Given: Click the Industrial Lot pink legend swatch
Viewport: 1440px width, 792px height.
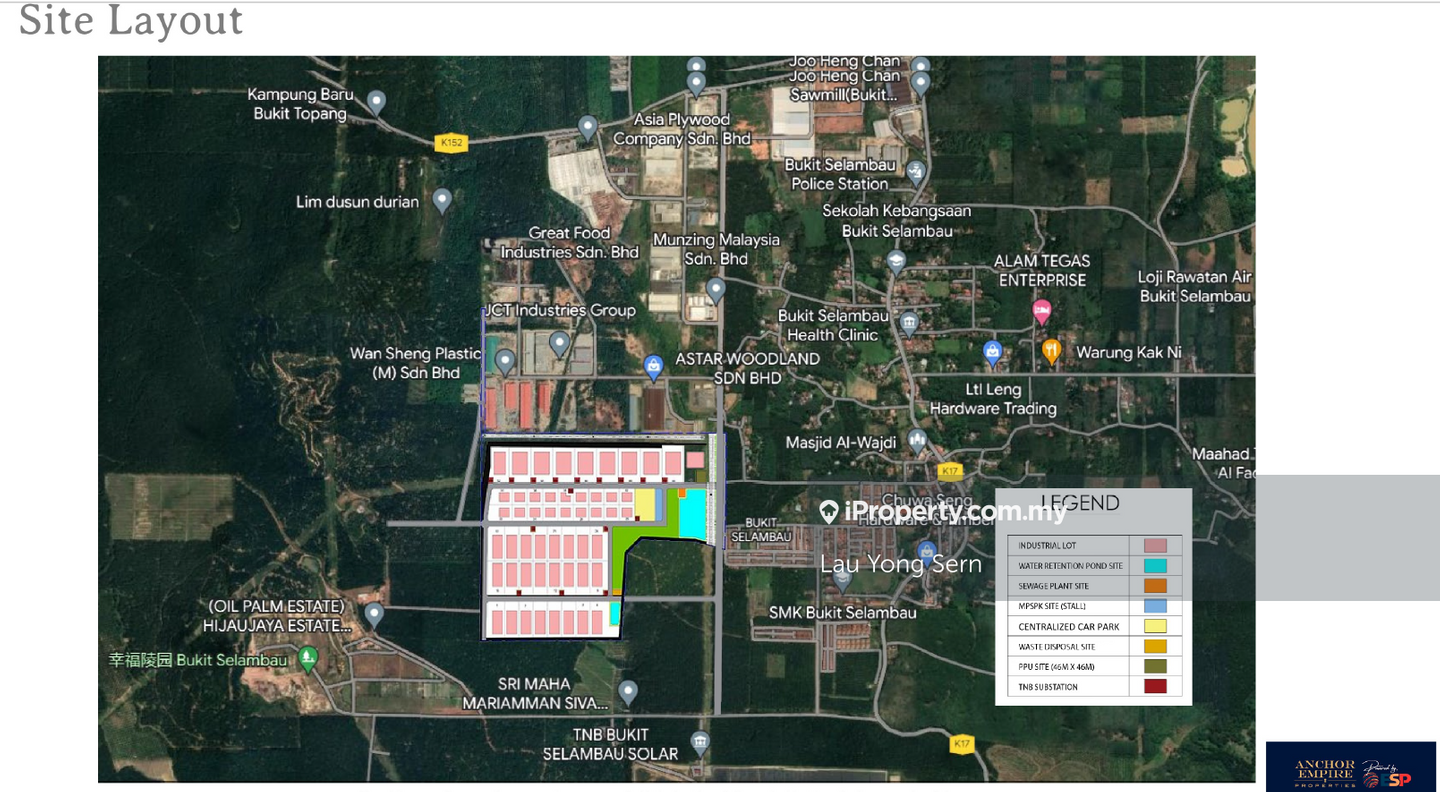Looking at the screenshot, I should (x=1156, y=546).
